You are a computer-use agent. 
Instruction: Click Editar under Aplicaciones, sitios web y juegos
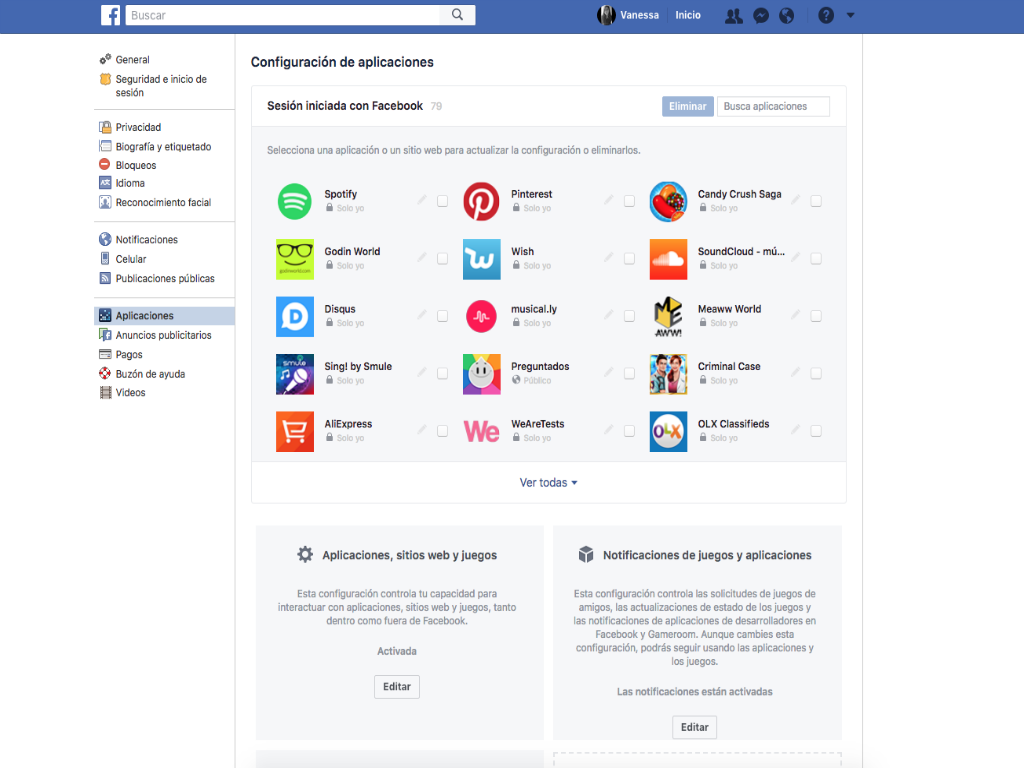tap(397, 687)
